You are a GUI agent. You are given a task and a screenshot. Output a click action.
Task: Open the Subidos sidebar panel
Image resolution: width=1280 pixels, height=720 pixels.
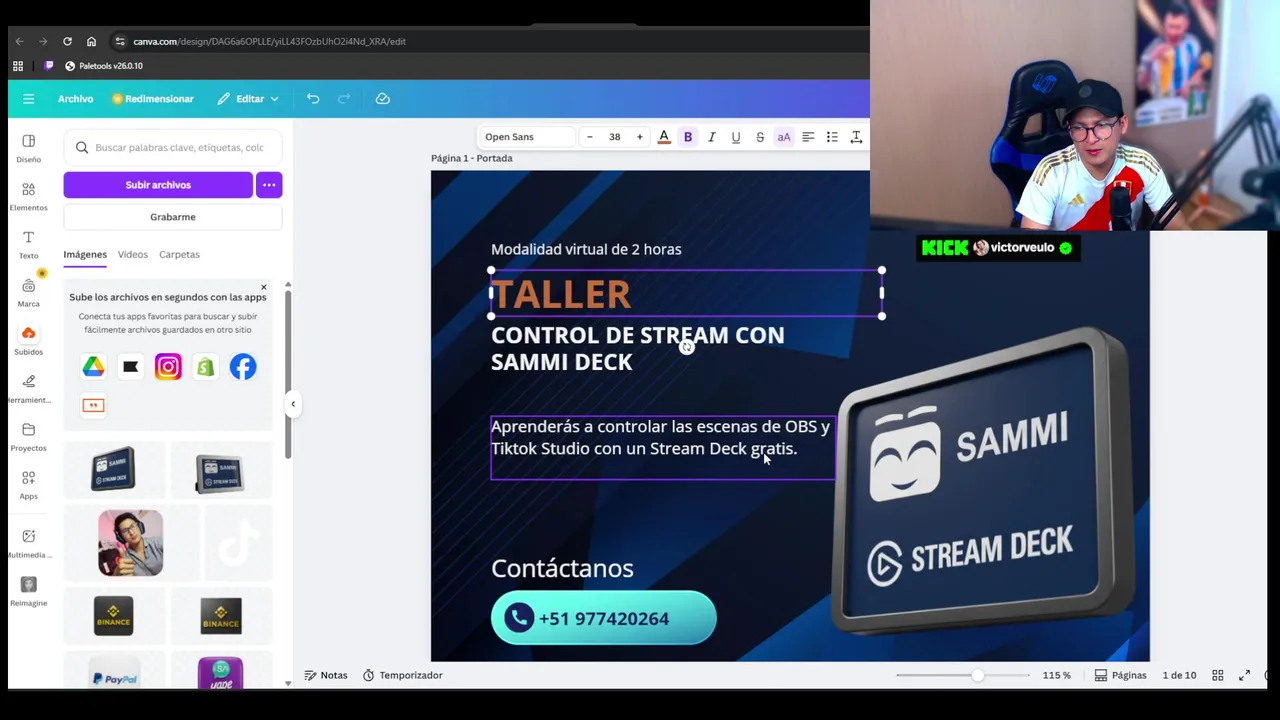click(28, 340)
